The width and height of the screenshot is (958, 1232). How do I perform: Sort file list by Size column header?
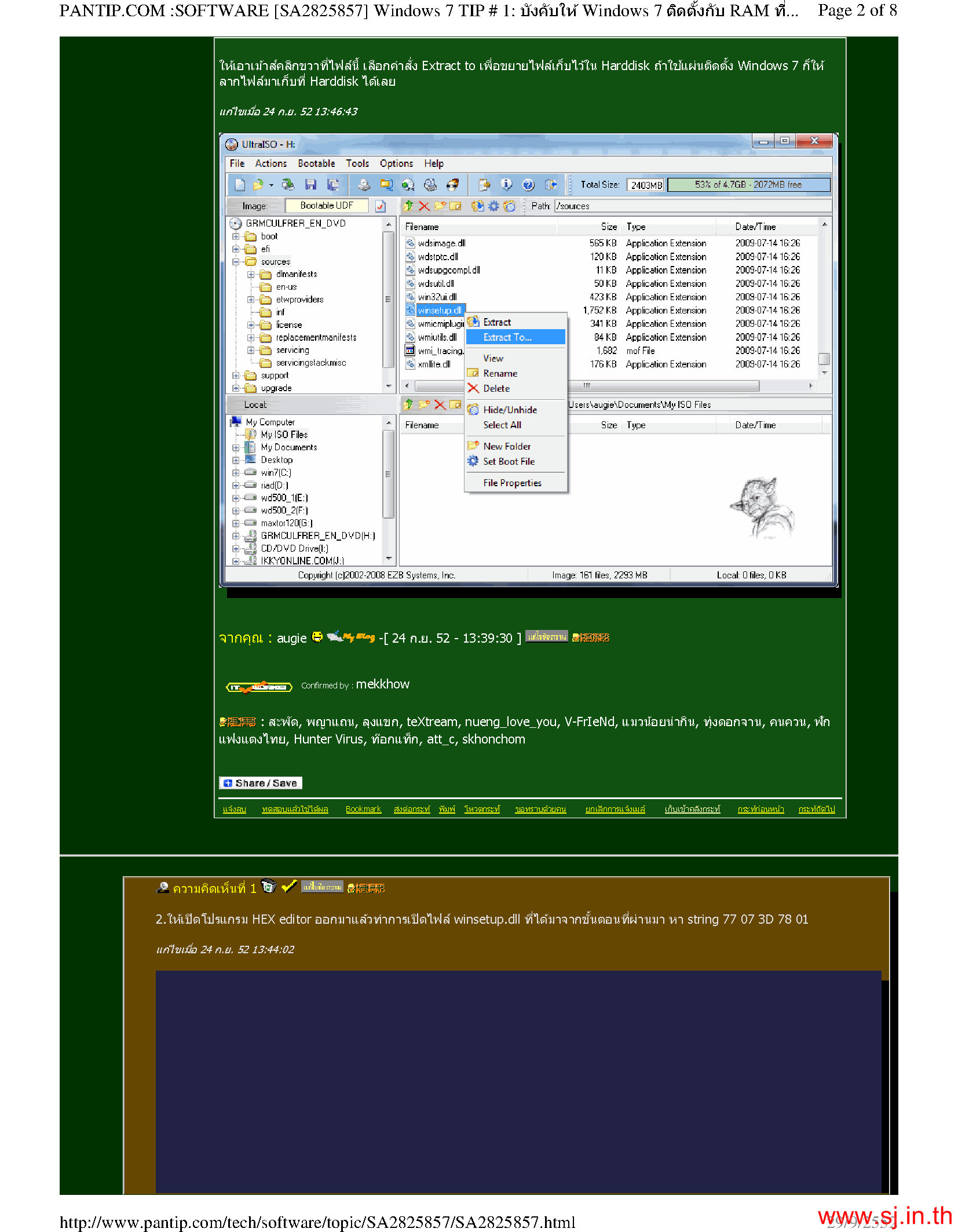coord(590,227)
